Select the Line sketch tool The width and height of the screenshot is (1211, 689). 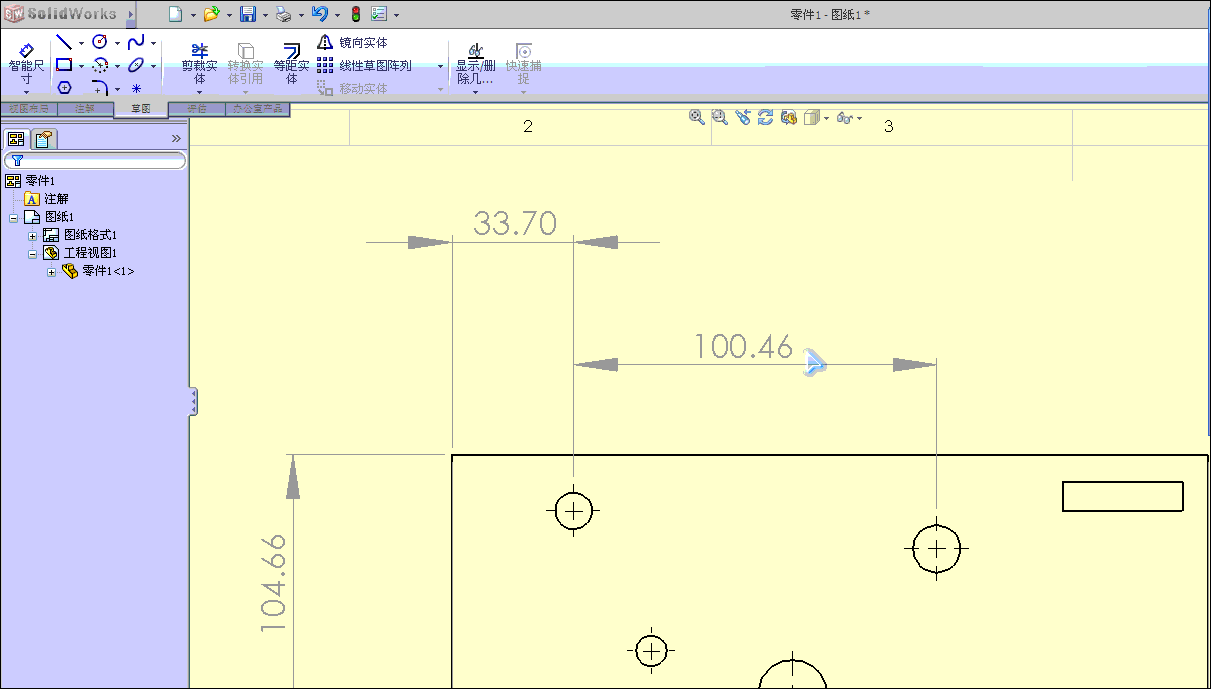[x=64, y=42]
